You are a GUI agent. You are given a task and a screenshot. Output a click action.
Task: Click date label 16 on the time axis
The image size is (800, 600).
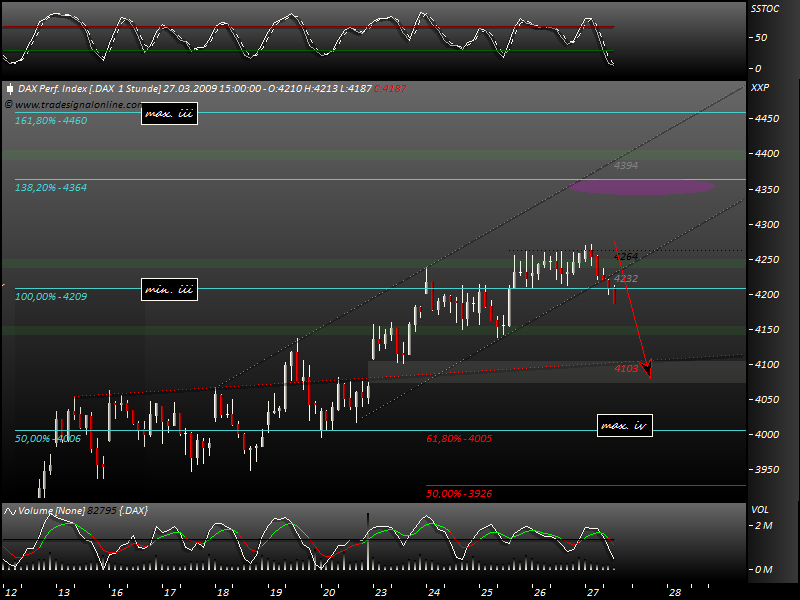click(x=117, y=592)
